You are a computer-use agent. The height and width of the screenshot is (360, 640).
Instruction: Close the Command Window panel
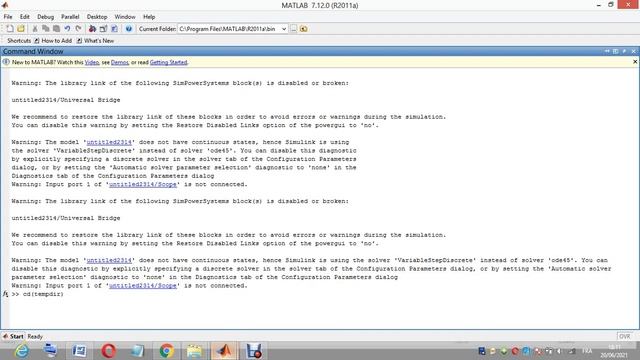(633, 51)
